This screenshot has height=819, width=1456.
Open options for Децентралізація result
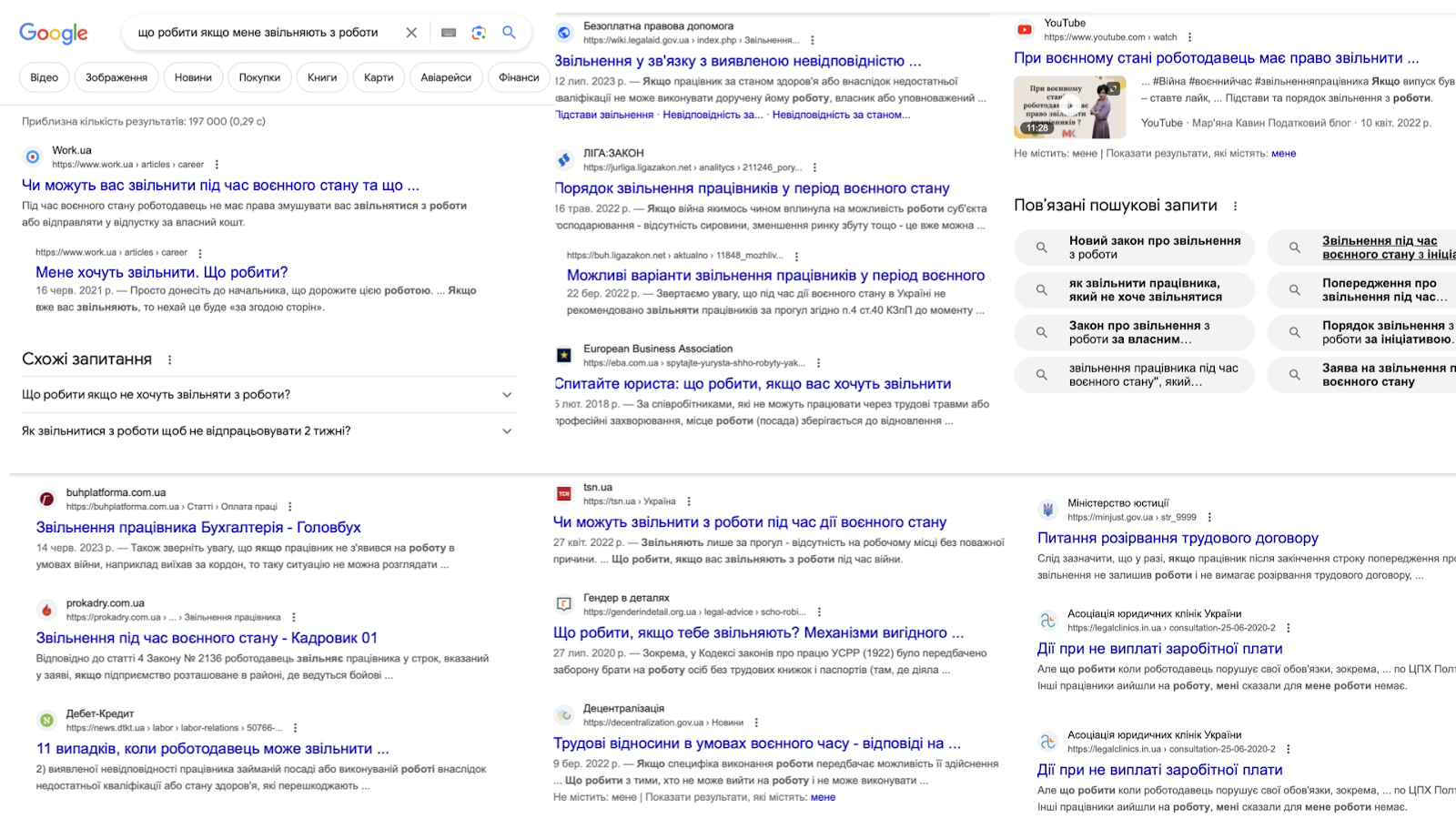point(756,723)
